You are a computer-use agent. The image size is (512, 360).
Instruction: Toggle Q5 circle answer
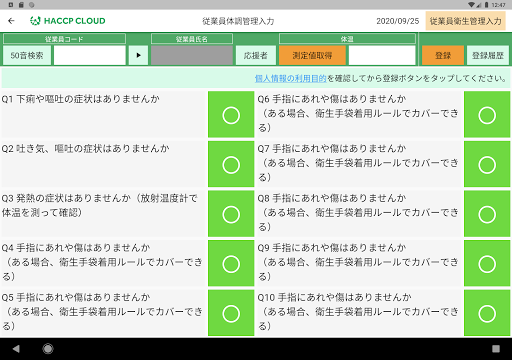[231, 313]
